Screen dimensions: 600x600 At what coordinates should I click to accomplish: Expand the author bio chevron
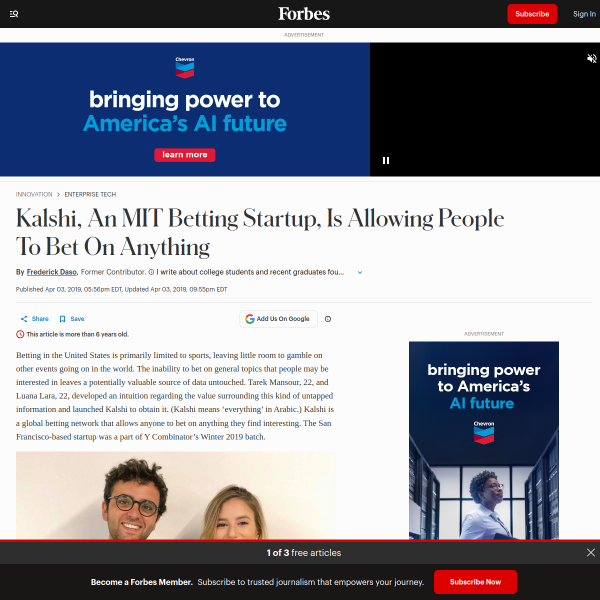pyautogui.click(x=360, y=272)
